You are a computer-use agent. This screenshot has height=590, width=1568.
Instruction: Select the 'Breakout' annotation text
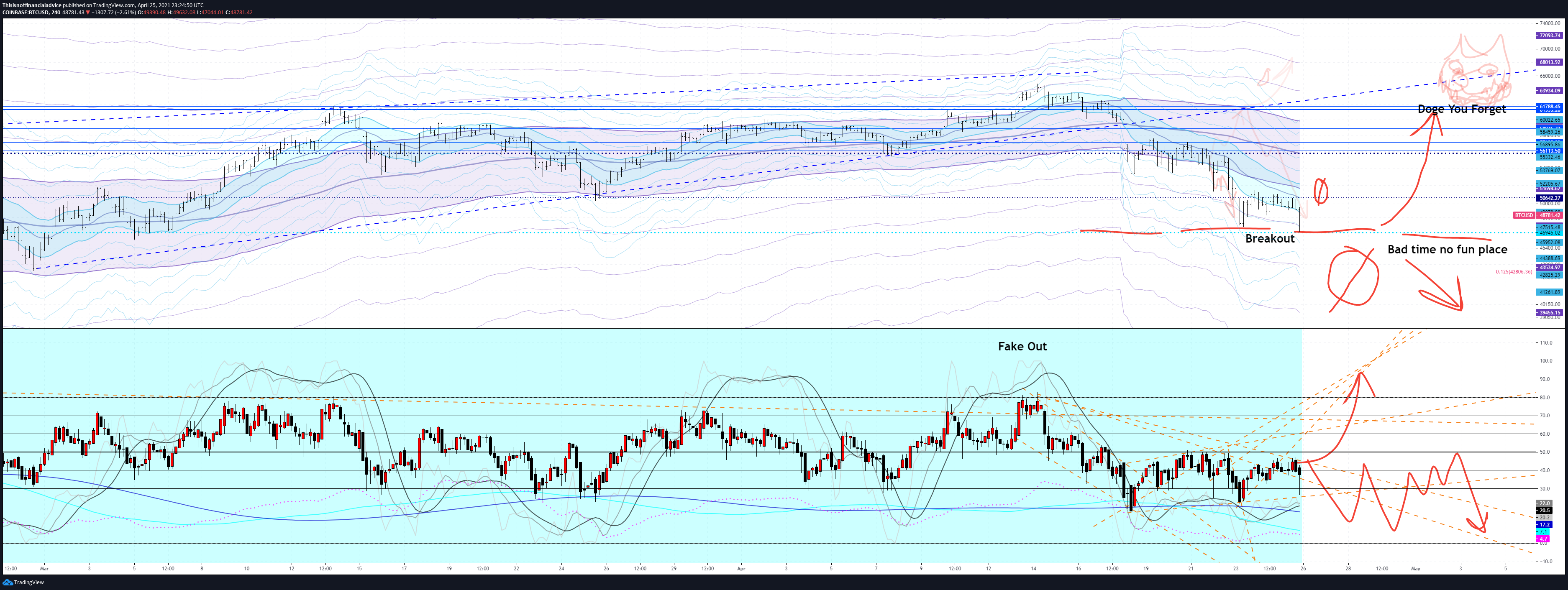tap(1270, 238)
